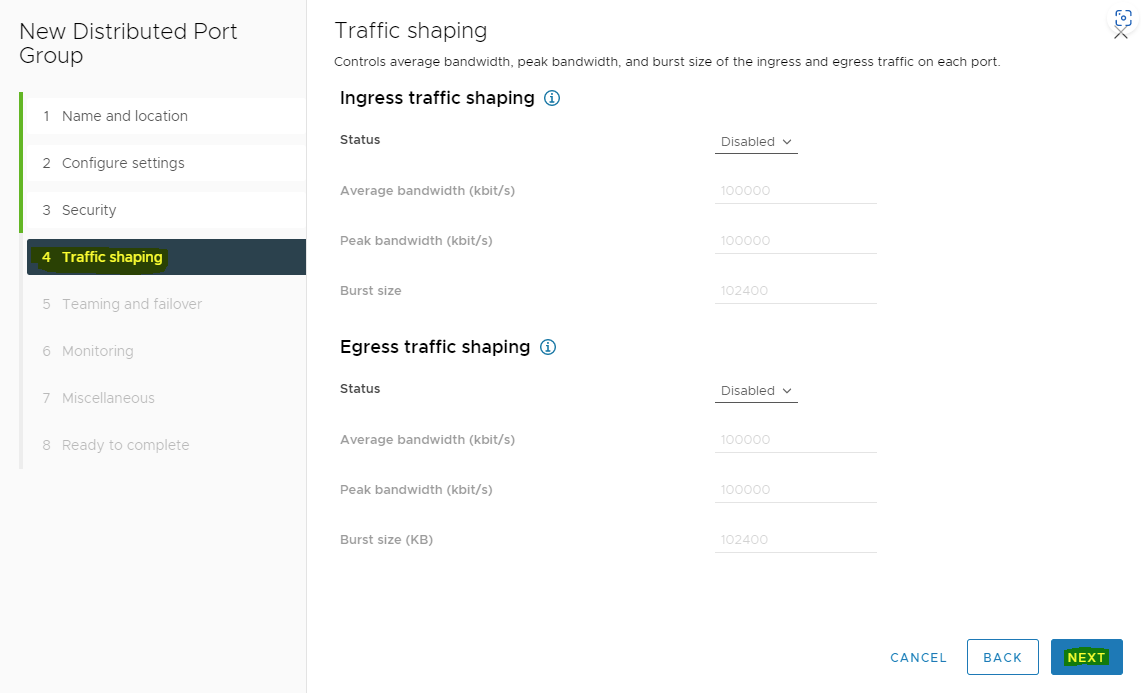Viewport: 1141px width, 693px height.
Task: Click the Egress traffic shaping heading
Action: (434, 347)
